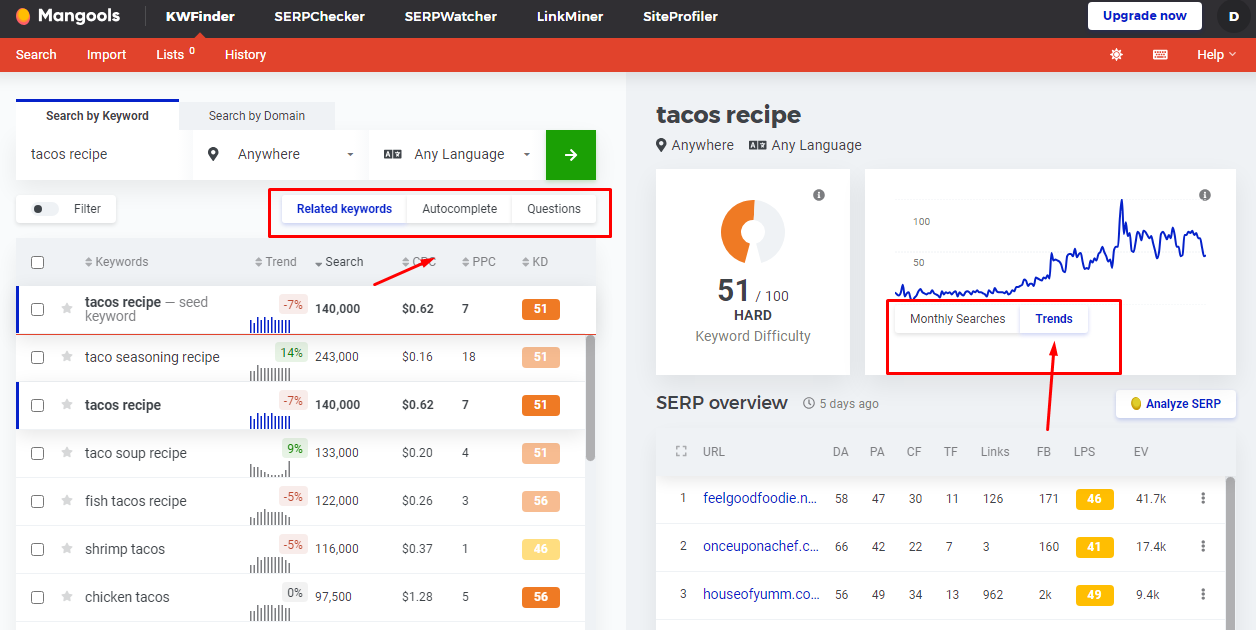Check the chicken tacos checkbox
The height and width of the screenshot is (630, 1256).
(37, 597)
